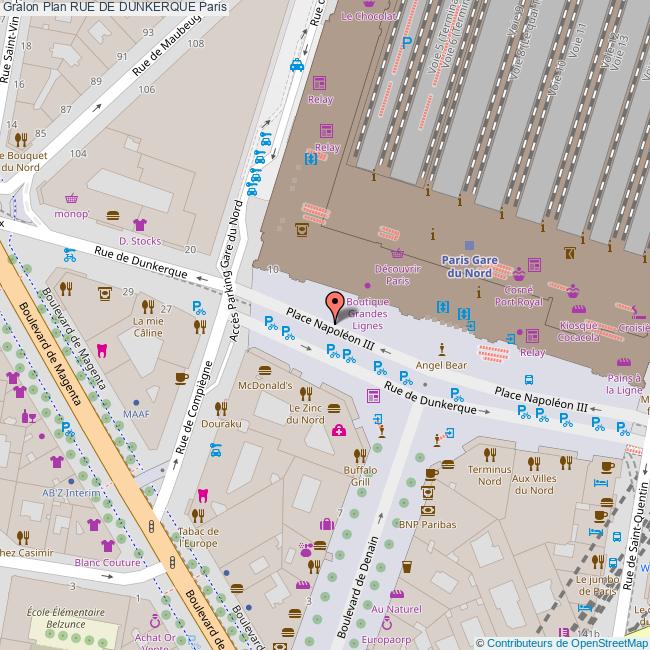Click the Rue de Compiègne street label
The width and height of the screenshot is (650, 650).
coord(194,408)
